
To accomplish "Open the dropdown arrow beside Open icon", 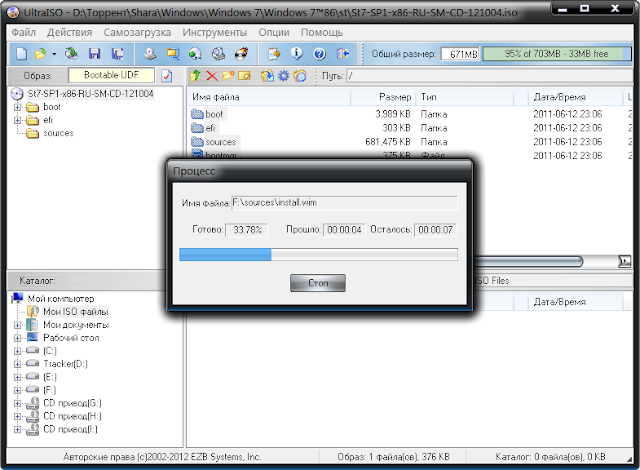I will (53, 54).
